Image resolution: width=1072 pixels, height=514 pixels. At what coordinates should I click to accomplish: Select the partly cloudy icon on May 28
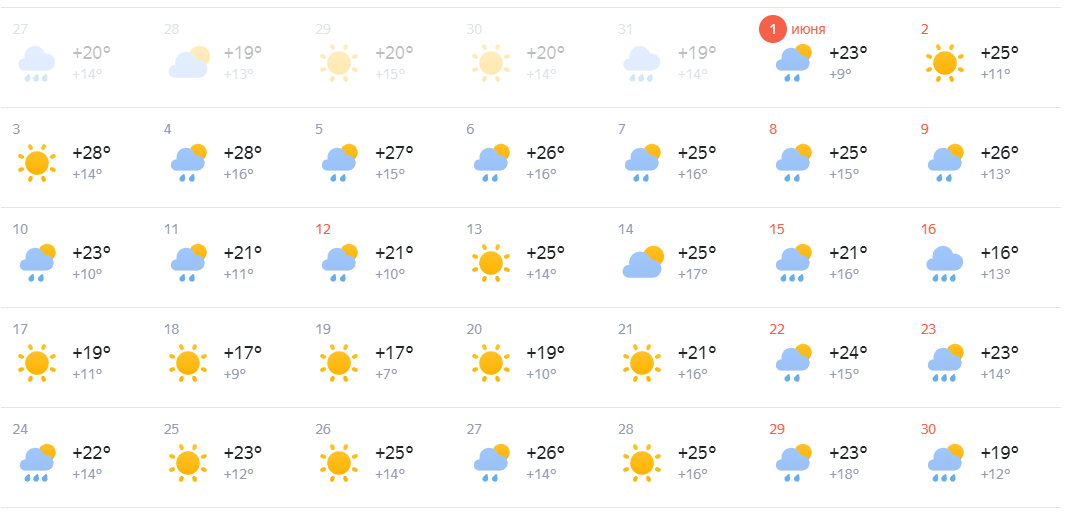click(x=189, y=62)
